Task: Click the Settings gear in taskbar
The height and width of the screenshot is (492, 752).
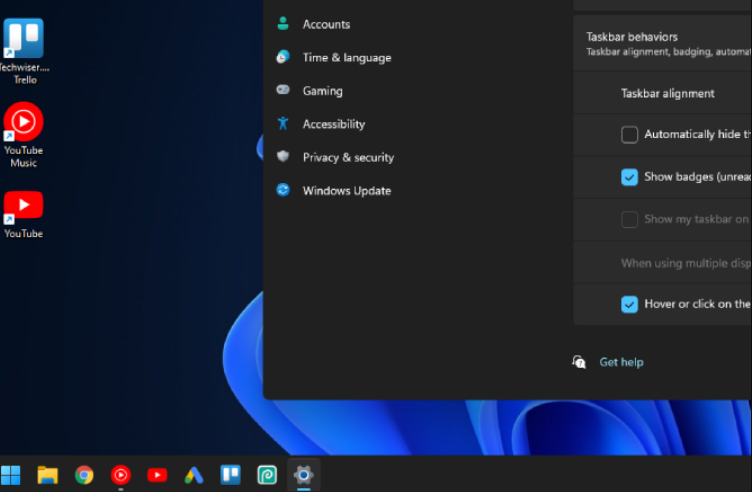Action: [x=304, y=475]
